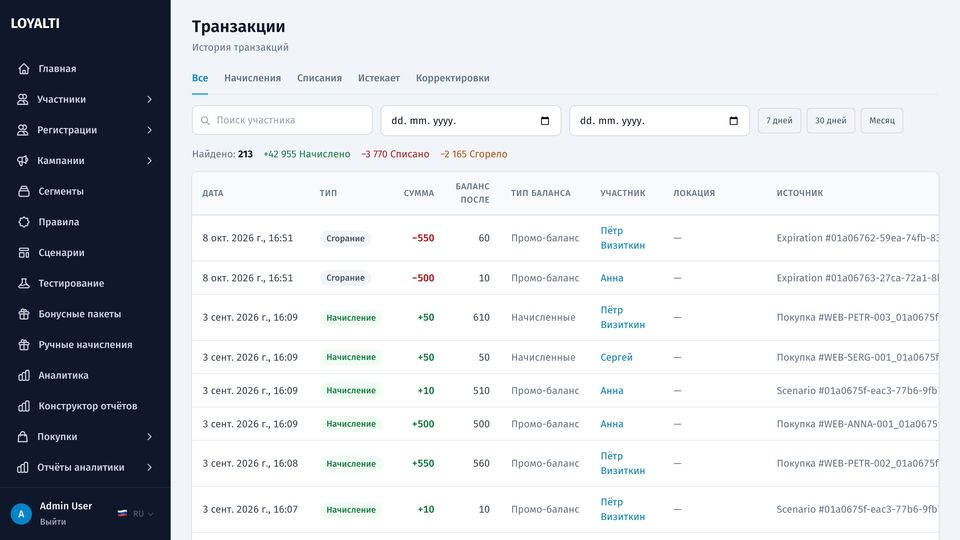Viewport: 960px width, 540px height.
Task: Click the Правила sidebar icon
Action: 24,222
